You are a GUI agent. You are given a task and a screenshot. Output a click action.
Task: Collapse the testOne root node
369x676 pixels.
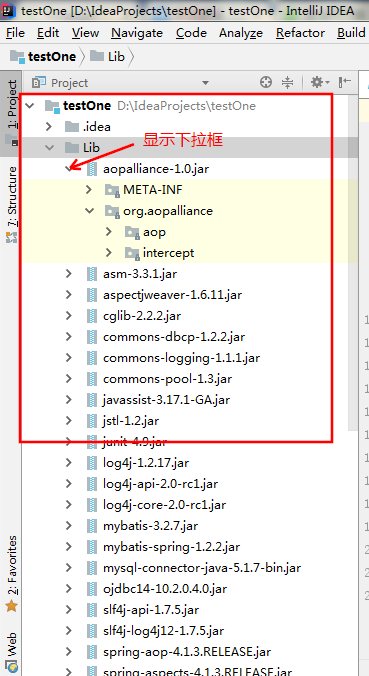[x=29, y=106]
